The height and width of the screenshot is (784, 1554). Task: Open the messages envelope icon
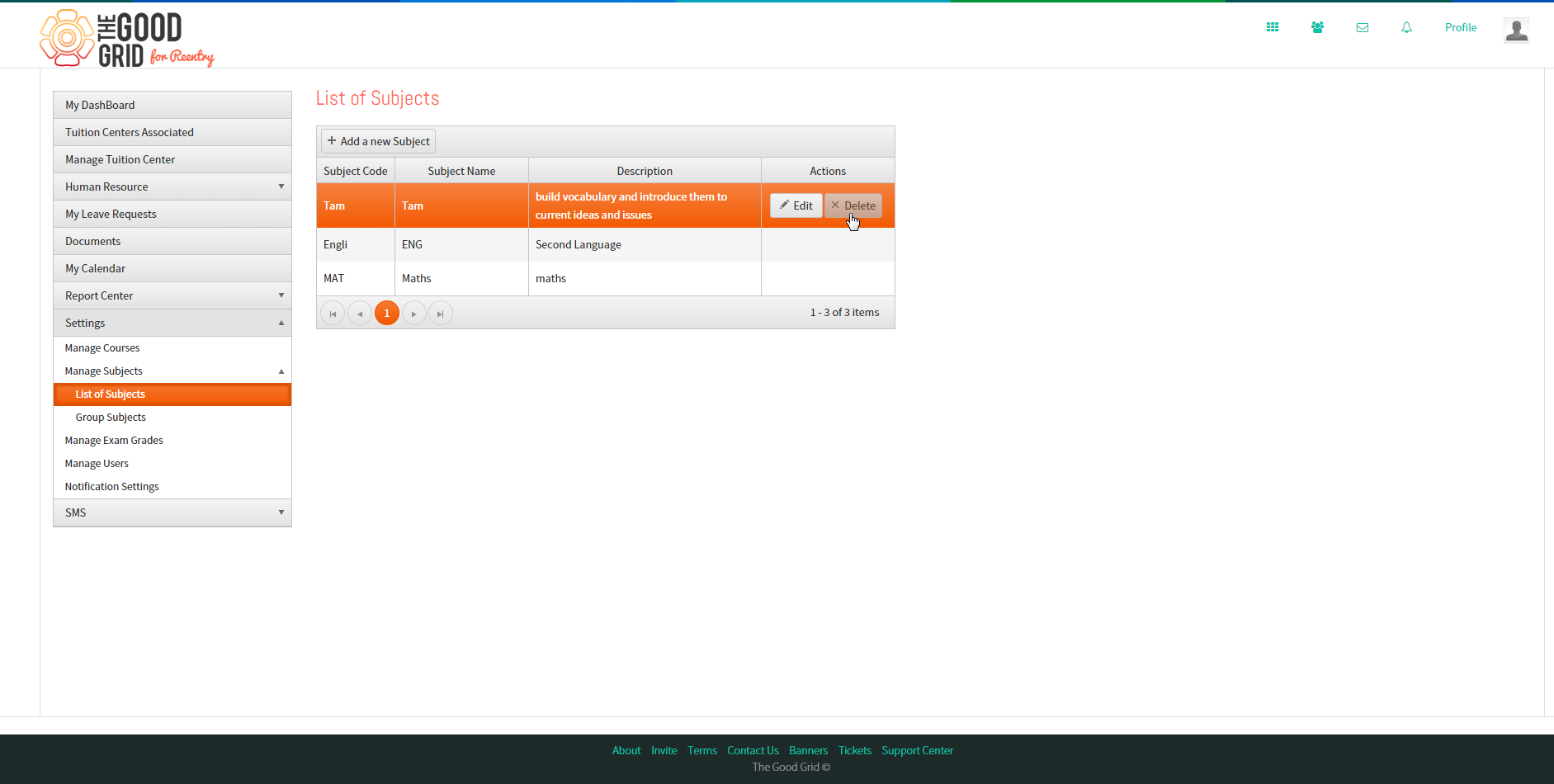click(1363, 27)
